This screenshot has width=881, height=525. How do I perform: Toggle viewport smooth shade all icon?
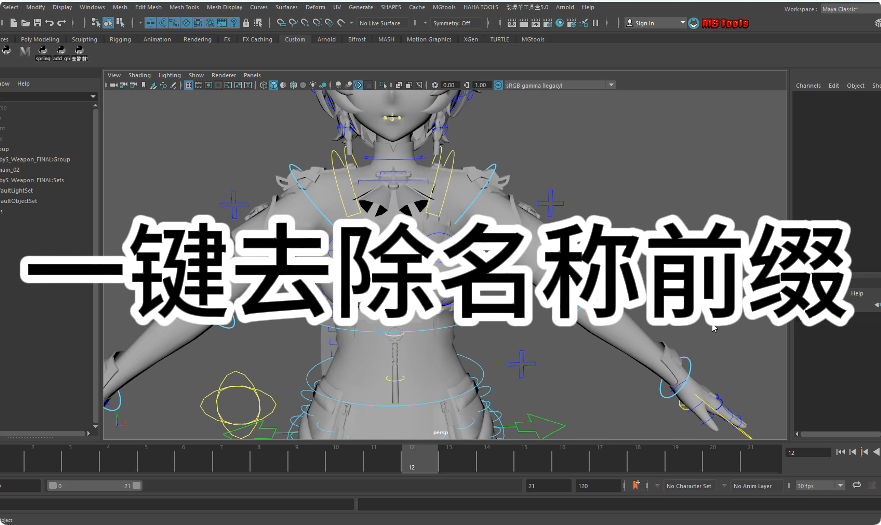point(274,85)
